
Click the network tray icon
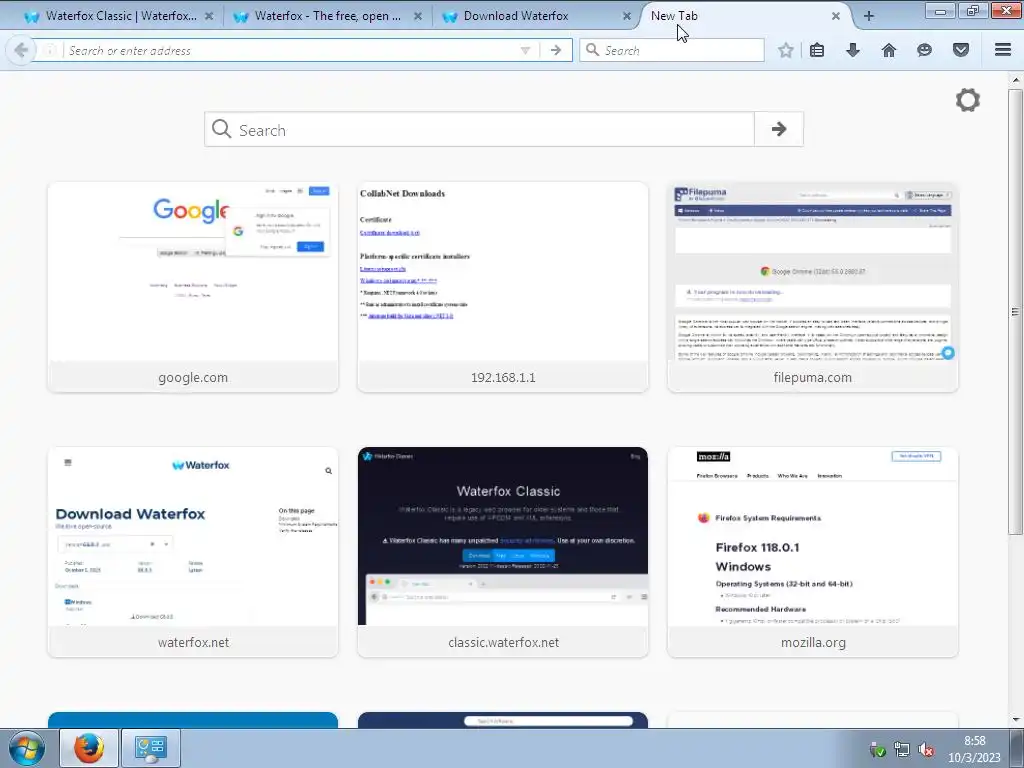point(901,750)
